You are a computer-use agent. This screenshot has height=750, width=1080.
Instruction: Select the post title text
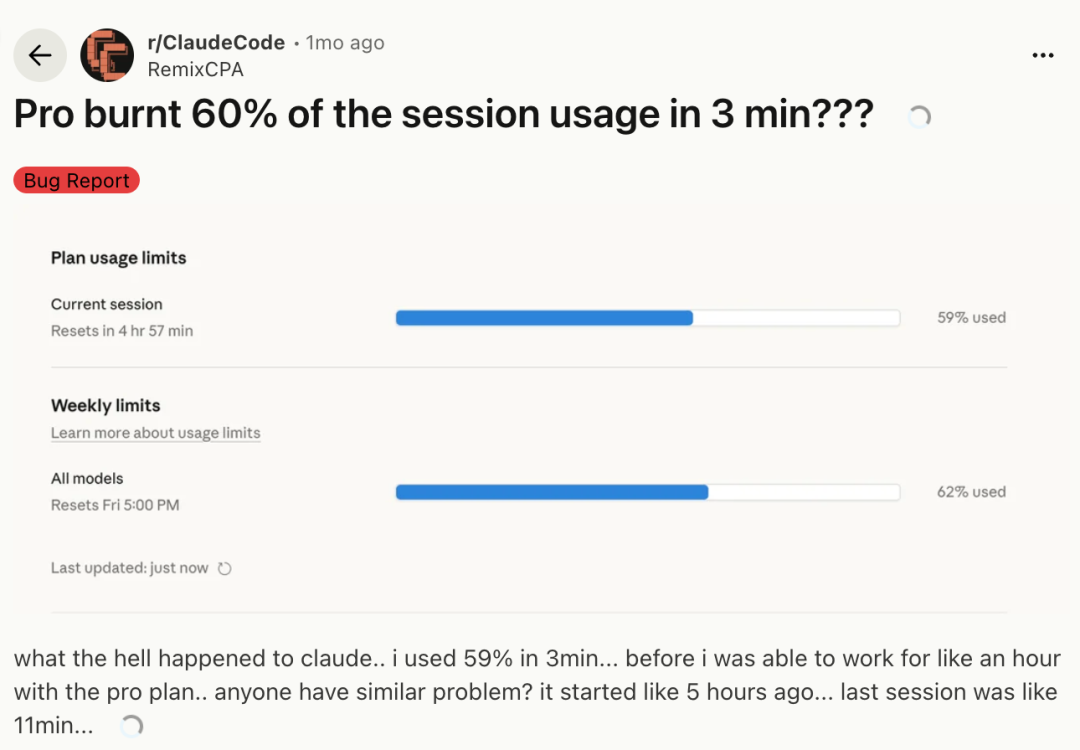[x=444, y=114]
